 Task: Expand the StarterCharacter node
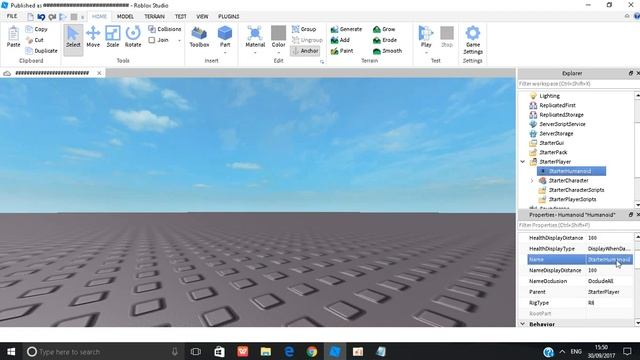(x=532, y=180)
